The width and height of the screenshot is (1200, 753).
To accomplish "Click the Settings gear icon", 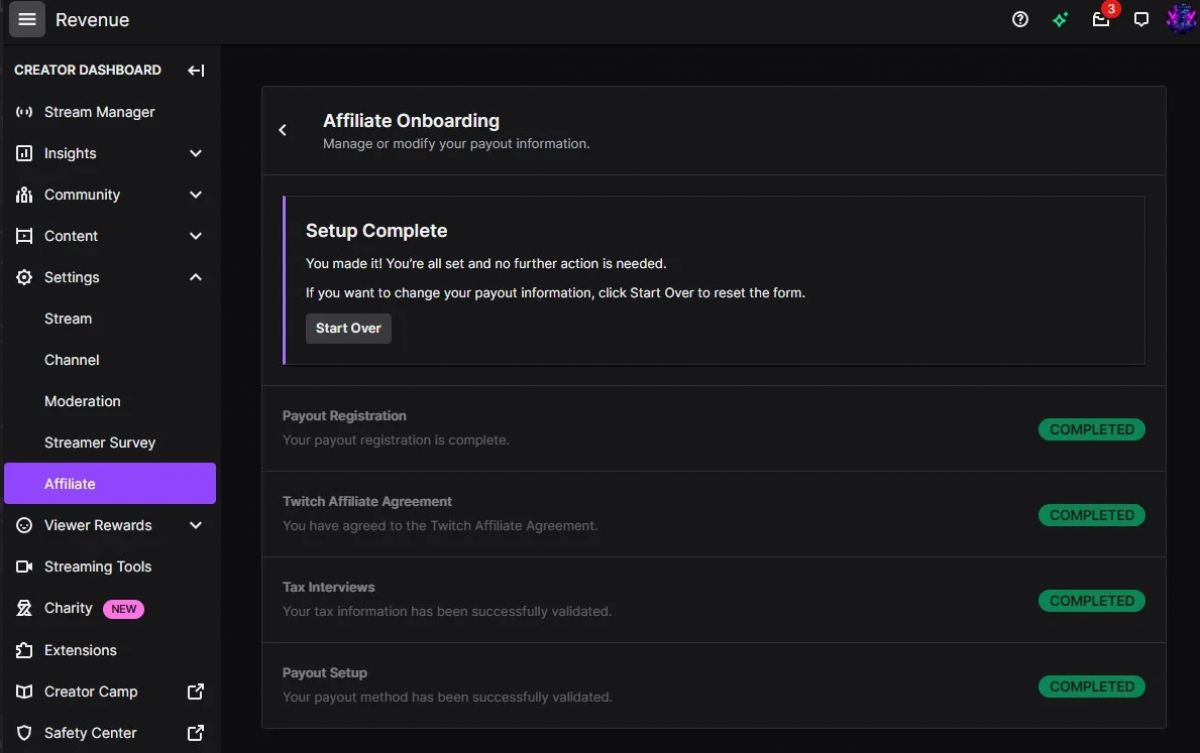I will coord(24,277).
